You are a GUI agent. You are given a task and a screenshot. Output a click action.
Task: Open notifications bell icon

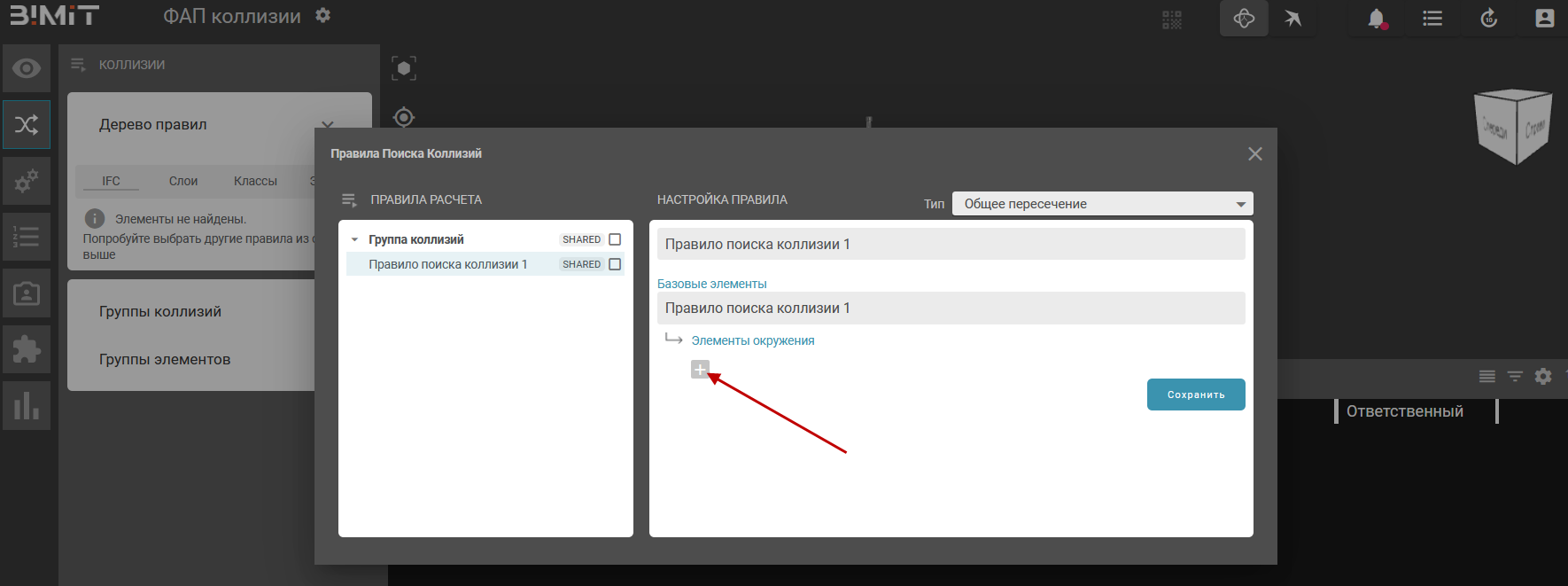pos(1376,19)
